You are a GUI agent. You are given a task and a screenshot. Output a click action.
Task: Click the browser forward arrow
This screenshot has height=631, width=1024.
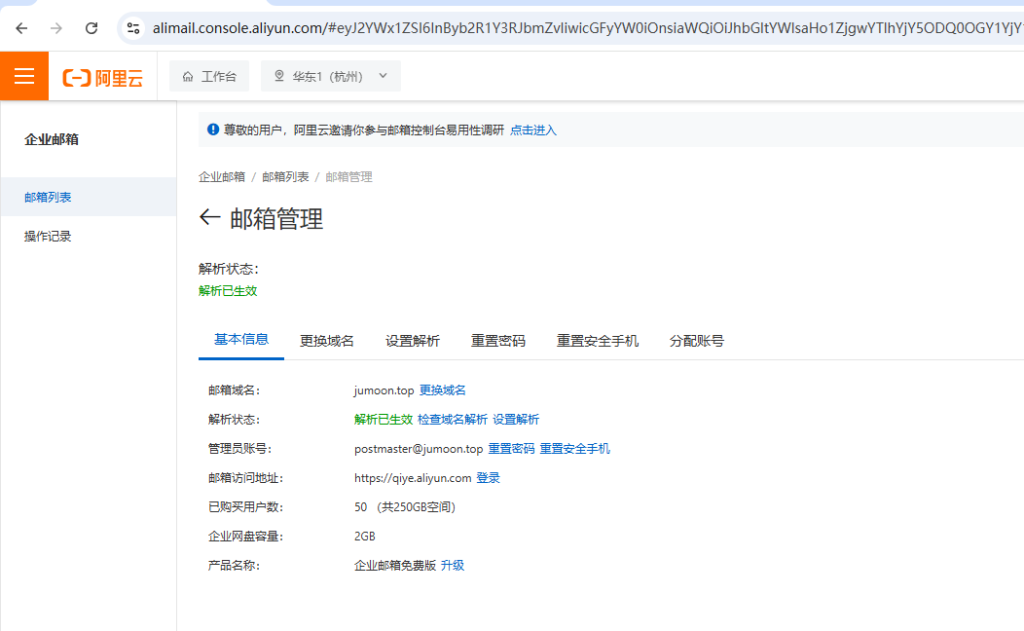[x=56, y=28]
